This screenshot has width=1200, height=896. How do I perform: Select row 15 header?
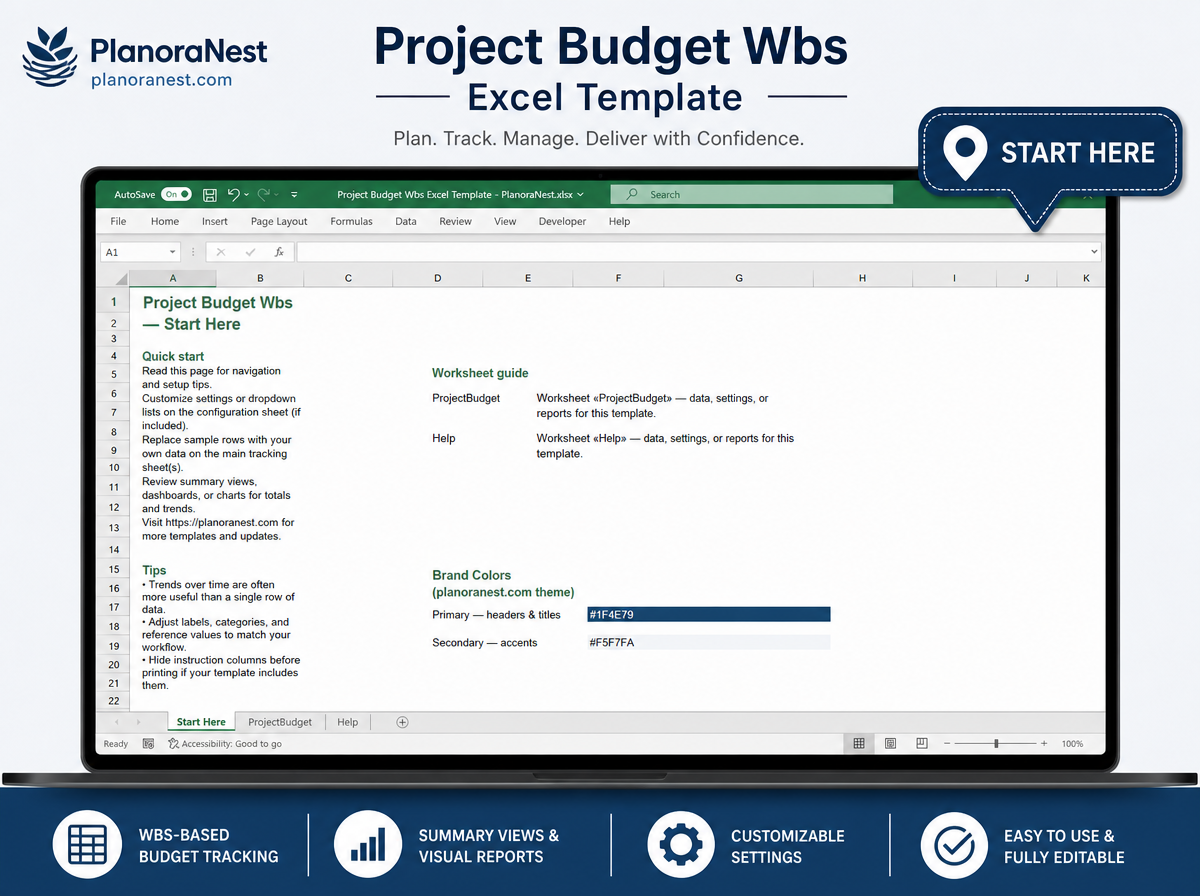tap(114, 569)
